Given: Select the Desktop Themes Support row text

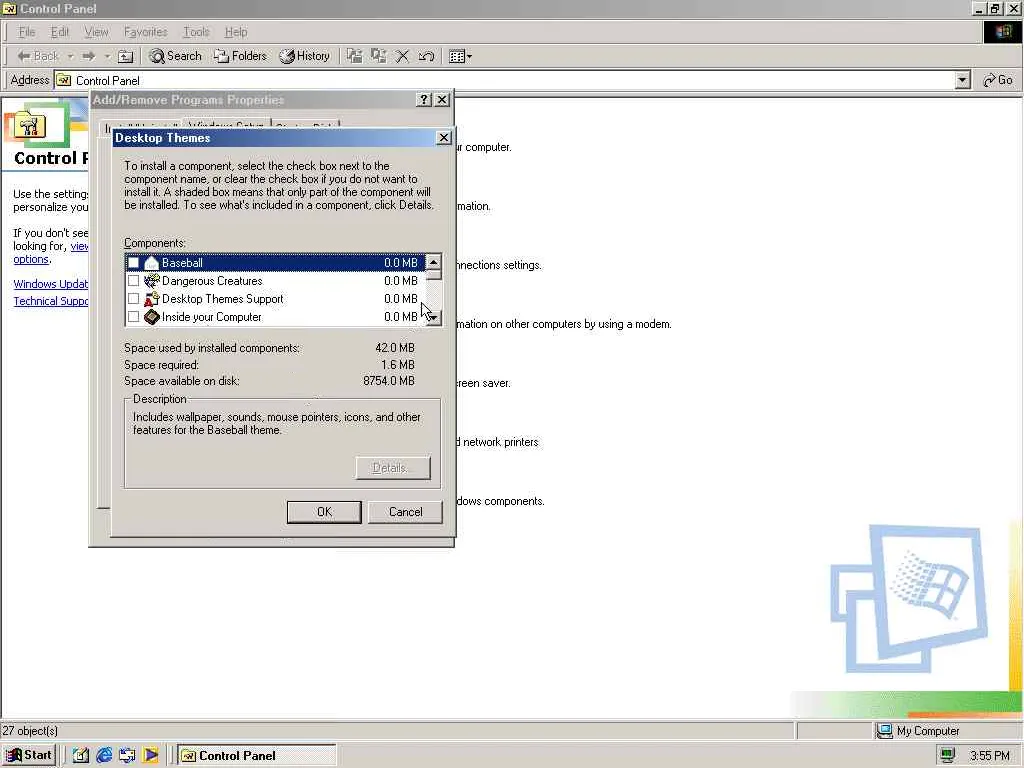Looking at the screenshot, I should [223, 298].
